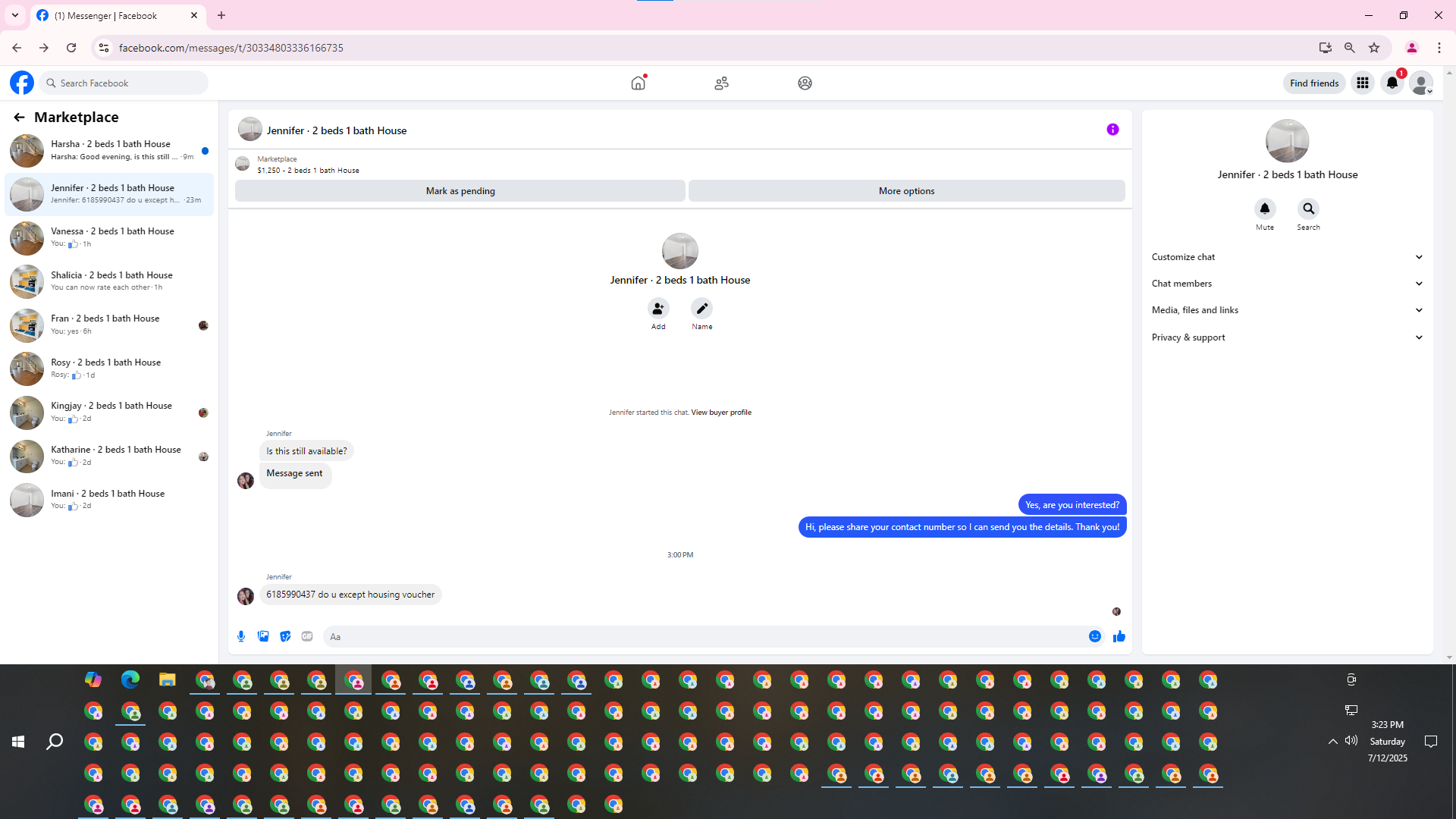Open Harsha's unread conversation

(x=110, y=150)
